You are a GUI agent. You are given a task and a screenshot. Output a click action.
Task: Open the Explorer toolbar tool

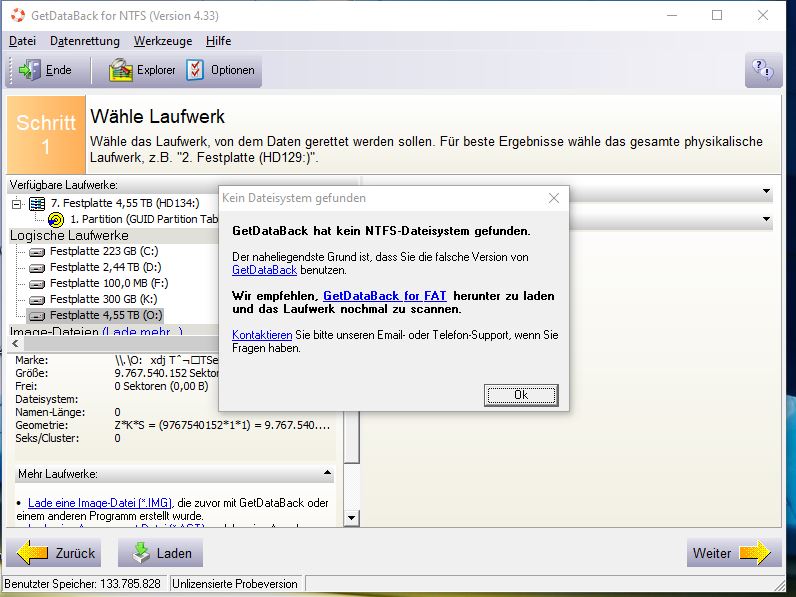tap(142, 70)
